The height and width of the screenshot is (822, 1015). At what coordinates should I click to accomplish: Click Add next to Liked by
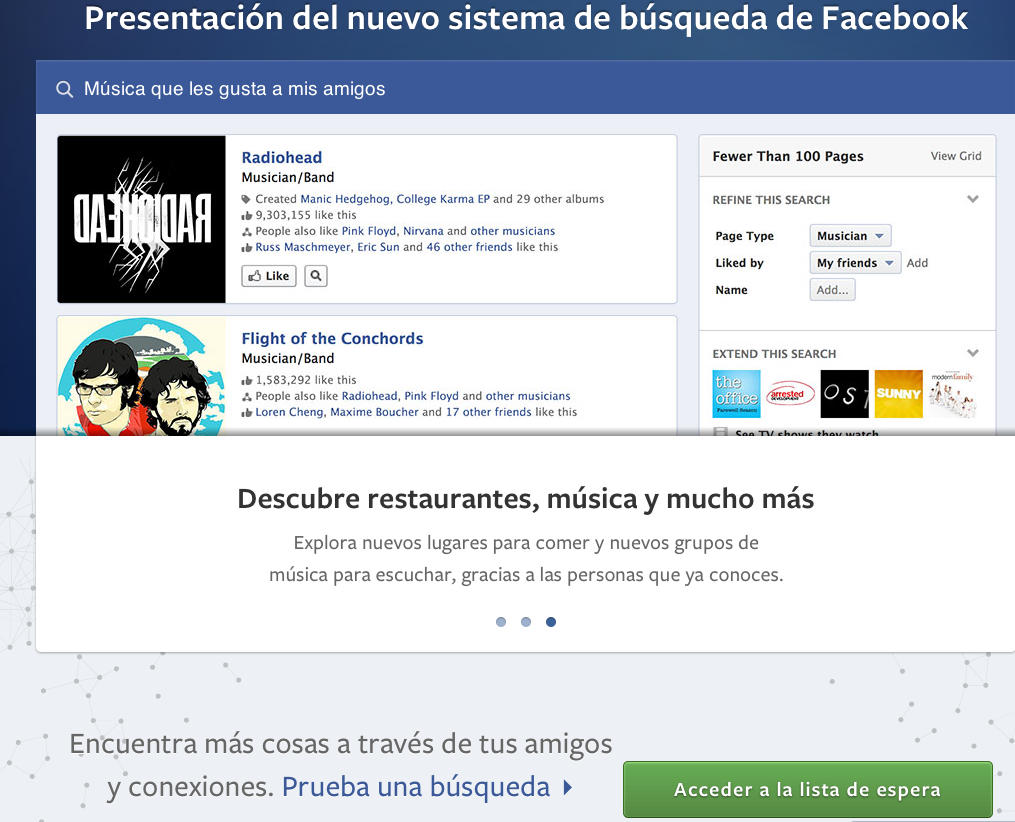tap(917, 263)
